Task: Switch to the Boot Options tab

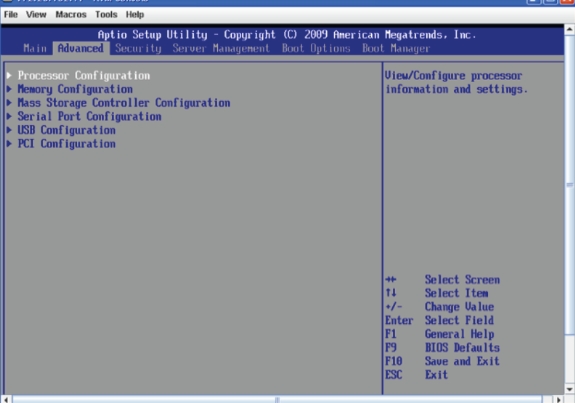Action: tap(316, 48)
